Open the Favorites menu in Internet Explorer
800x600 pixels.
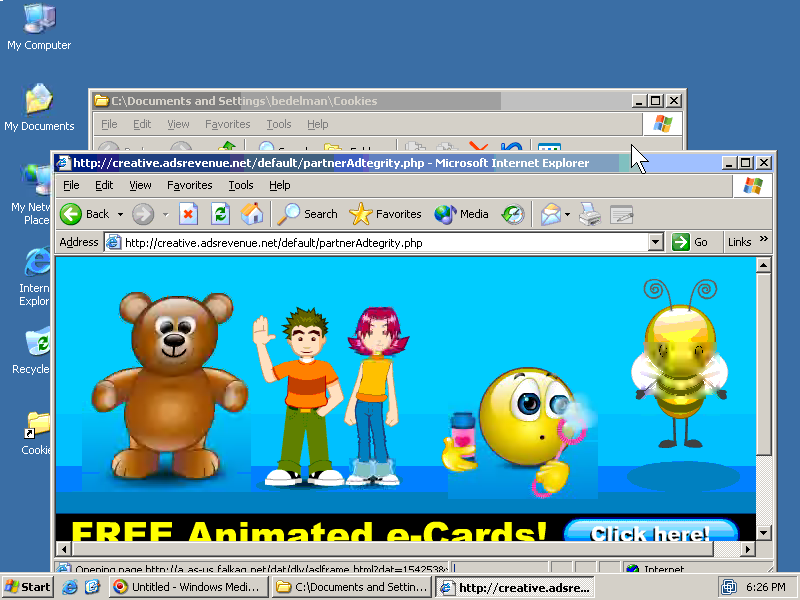(190, 185)
